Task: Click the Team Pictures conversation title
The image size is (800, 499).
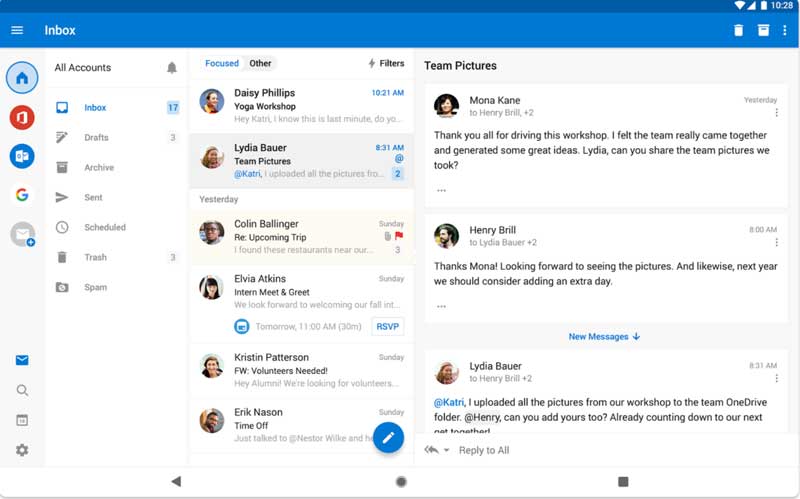Action: 460,66
